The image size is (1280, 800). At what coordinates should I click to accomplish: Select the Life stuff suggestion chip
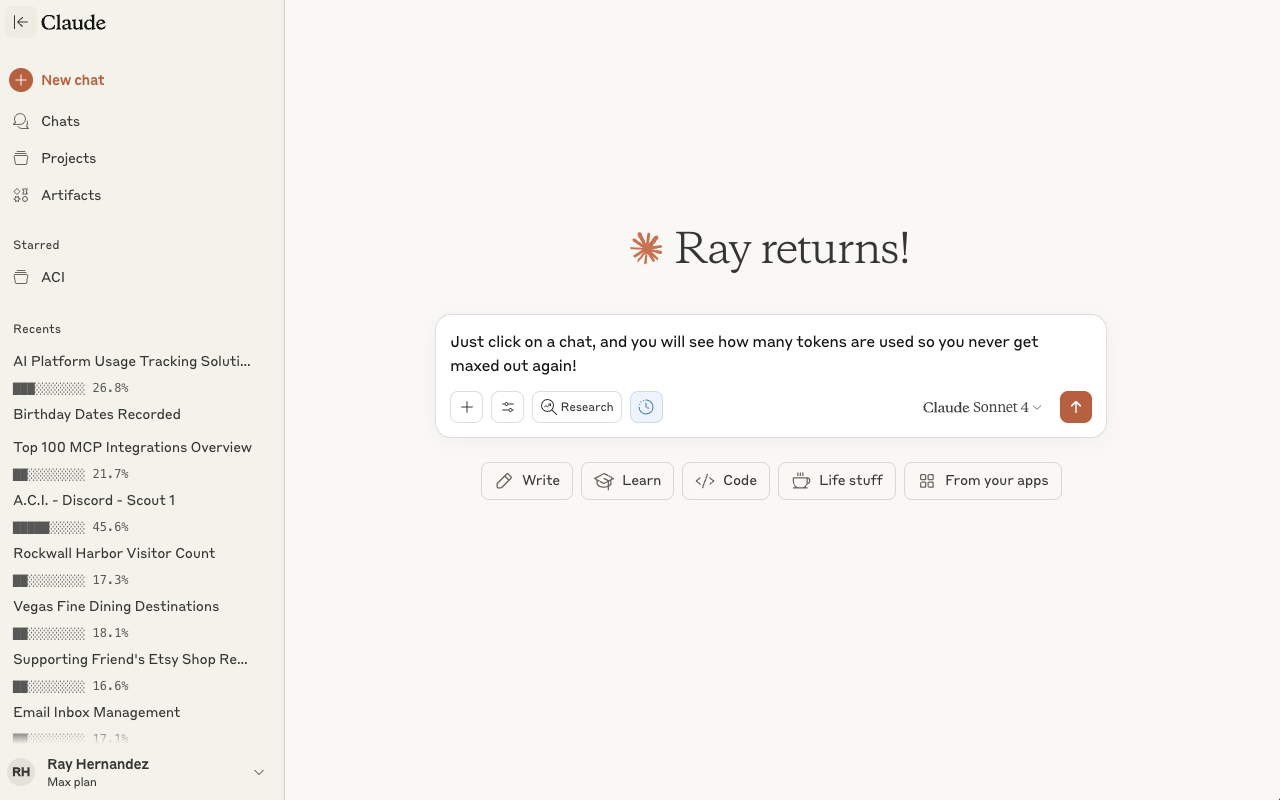[837, 481]
